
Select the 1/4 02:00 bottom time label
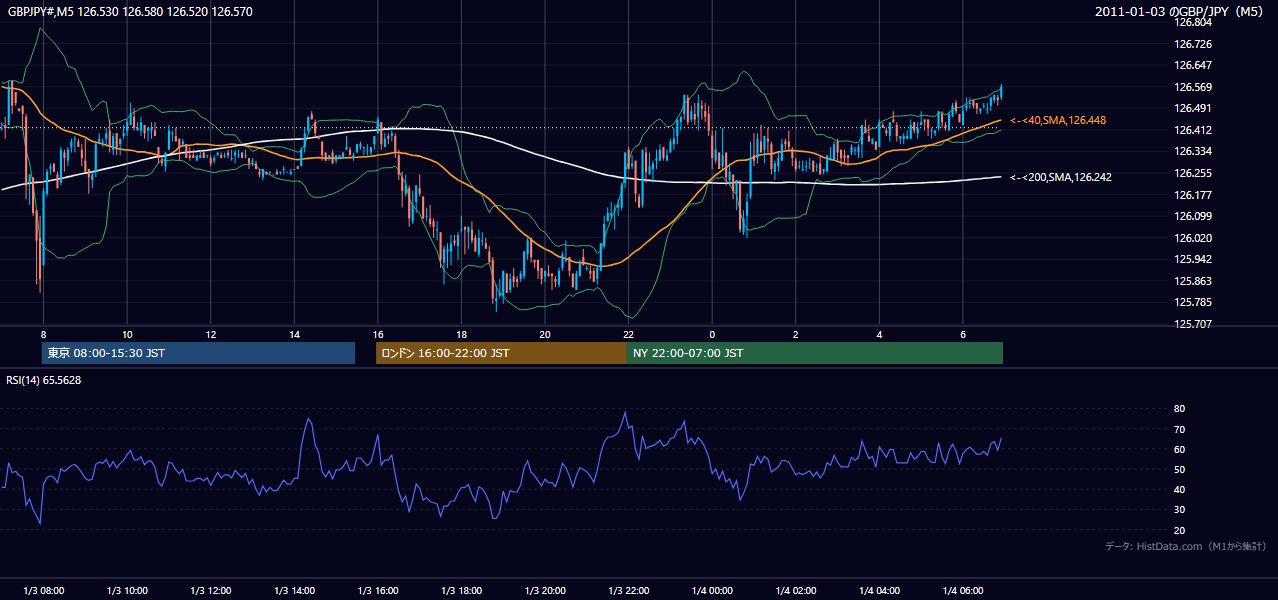point(796,590)
